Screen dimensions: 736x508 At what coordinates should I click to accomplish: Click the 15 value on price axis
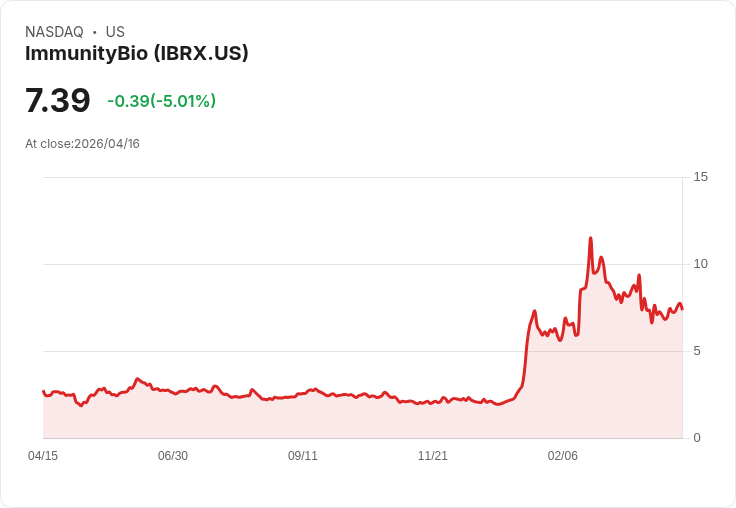pyautogui.click(x=700, y=177)
